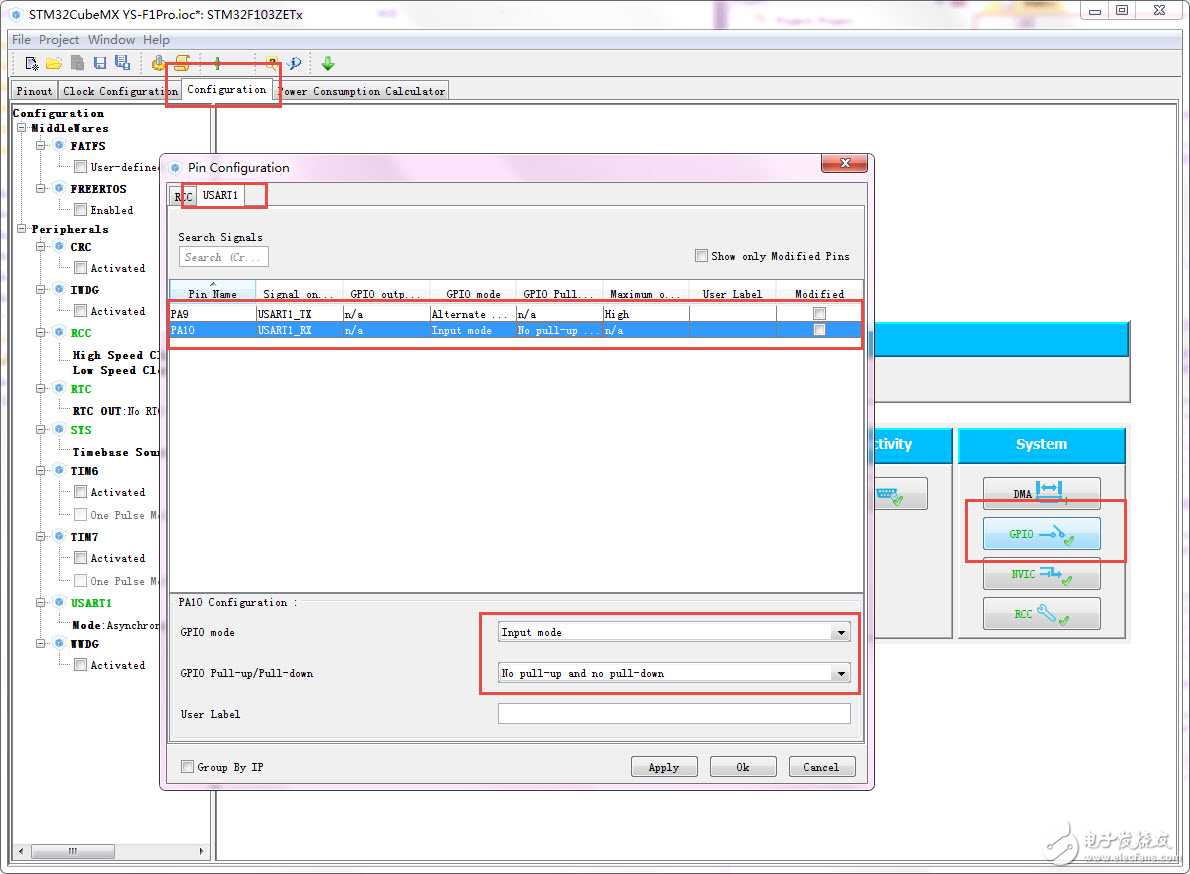Viewport: 1190px width, 874px height.
Task: Collapse the Peripherals tree node
Action: 22,228
